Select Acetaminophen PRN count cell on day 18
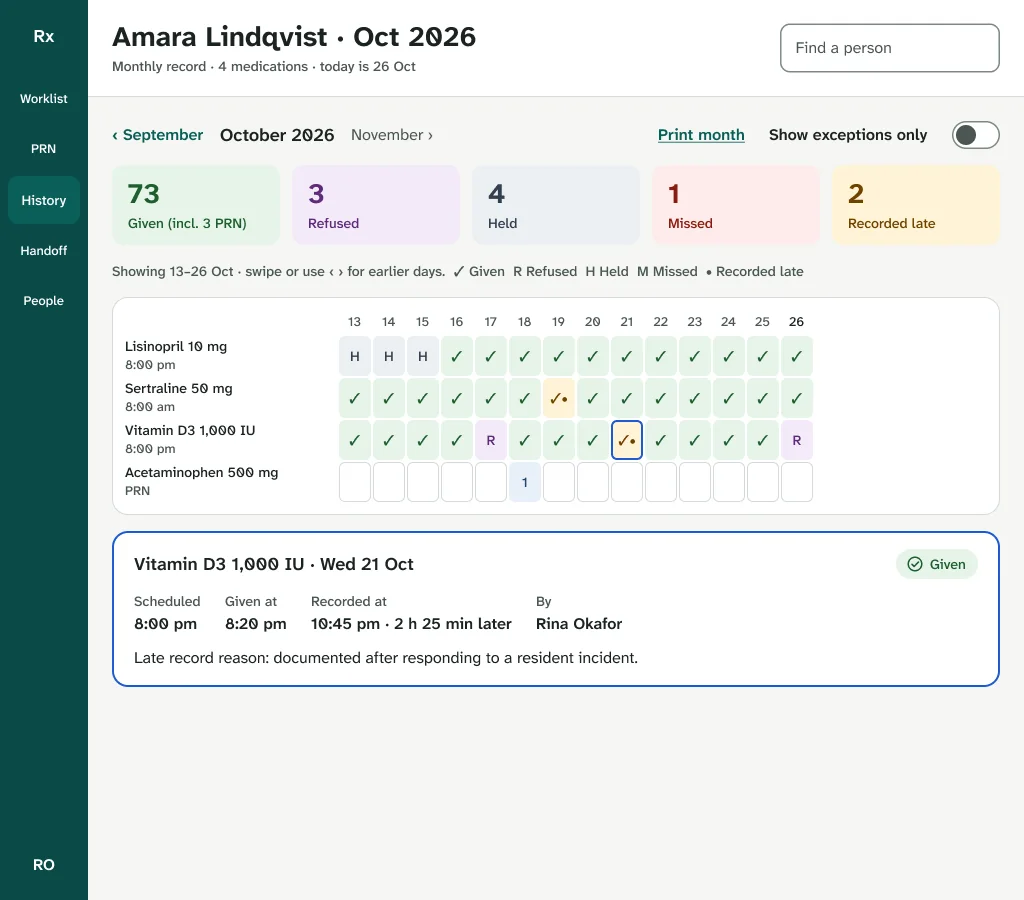 524,482
